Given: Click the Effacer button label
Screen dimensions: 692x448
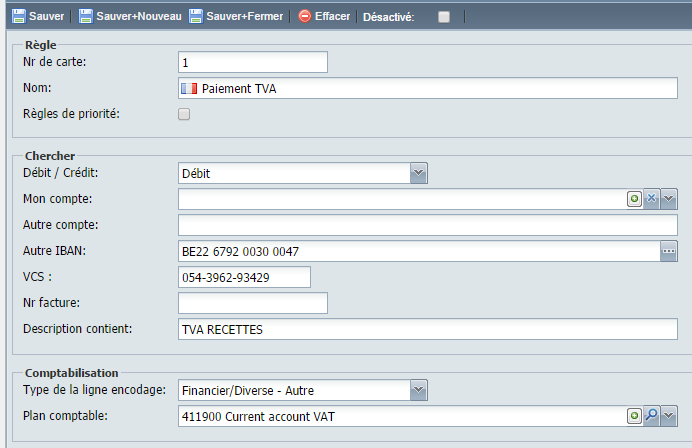Looking at the screenshot, I should pyautogui.click(x=332, y=16).
